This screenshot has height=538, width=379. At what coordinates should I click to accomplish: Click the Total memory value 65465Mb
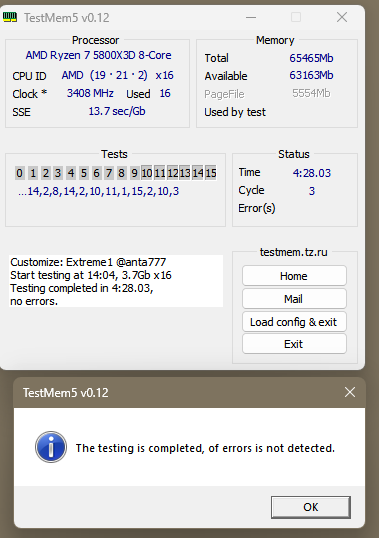click(x=311, y=58)
